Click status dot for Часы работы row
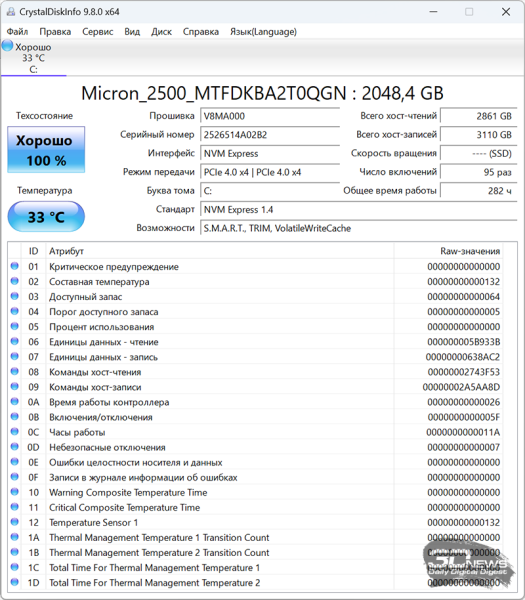 tap(15, 432)
